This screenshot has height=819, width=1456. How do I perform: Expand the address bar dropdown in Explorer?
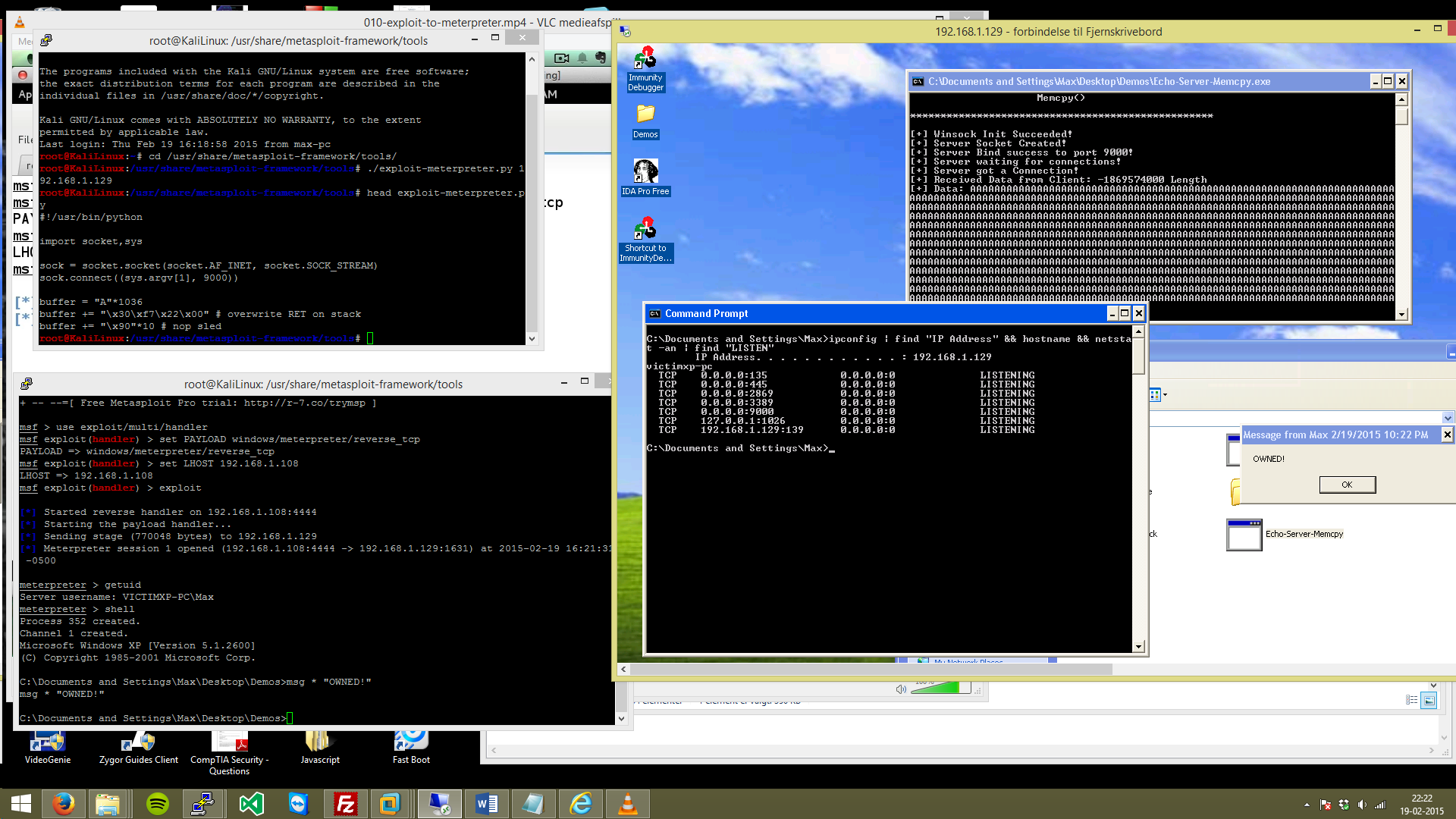click(x=1448, y=418)
